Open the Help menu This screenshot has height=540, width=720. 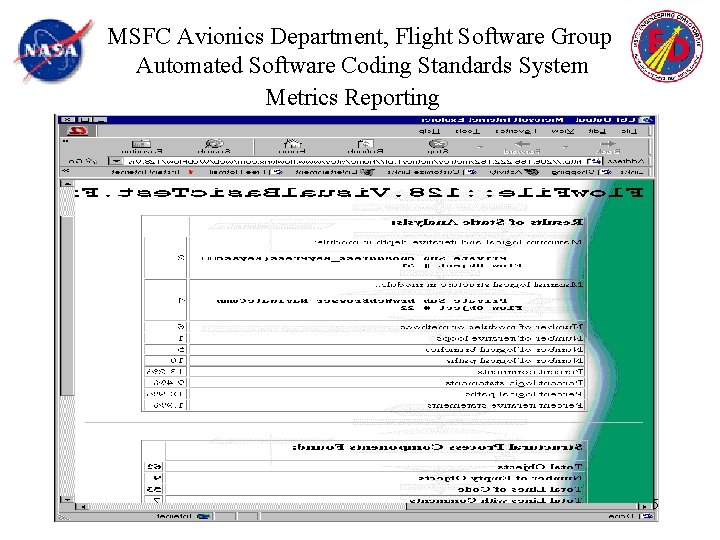[429, 131]
